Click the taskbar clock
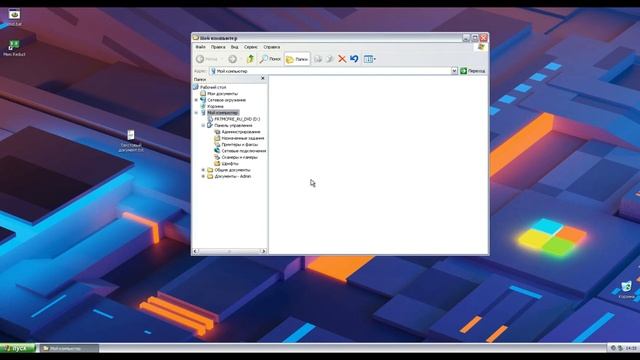 tap(631, 348)
